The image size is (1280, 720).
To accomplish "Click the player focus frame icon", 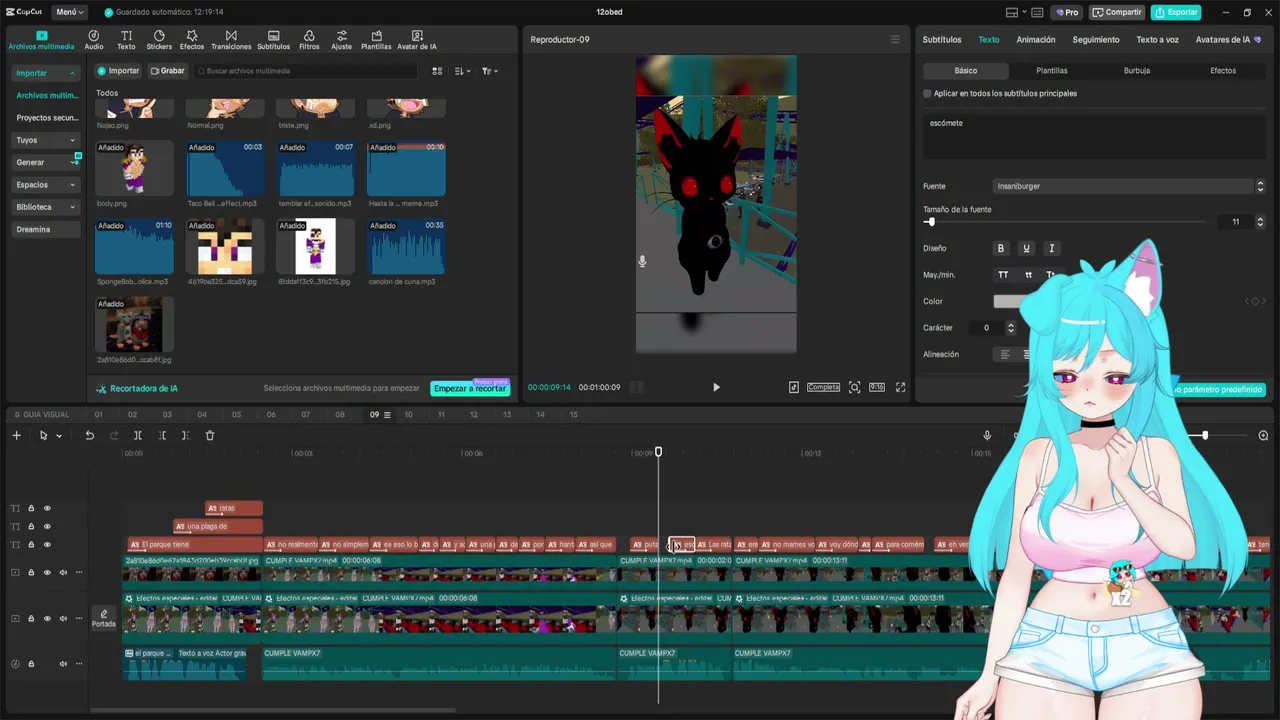I will click(x=854, y=387).
